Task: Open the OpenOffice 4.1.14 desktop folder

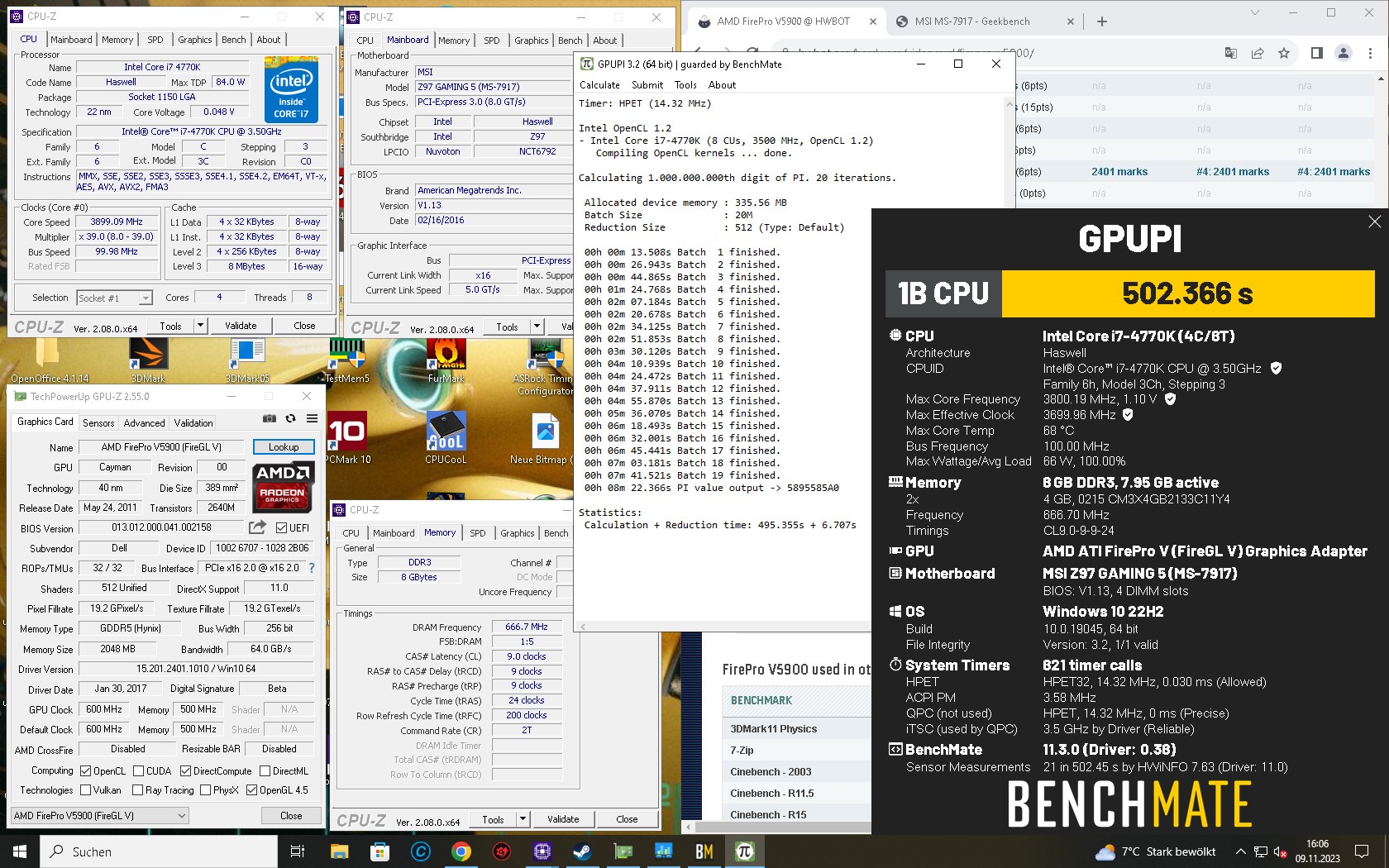Action: tap(50, 360)
